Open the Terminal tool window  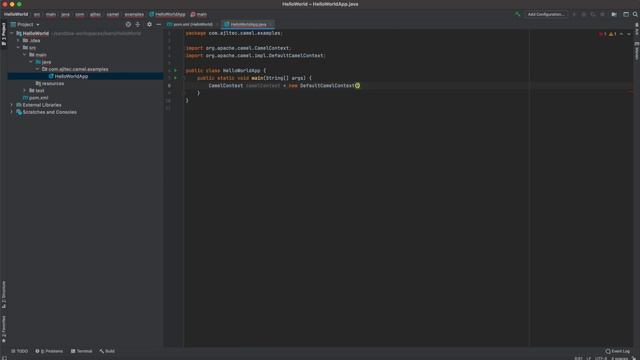81,351
